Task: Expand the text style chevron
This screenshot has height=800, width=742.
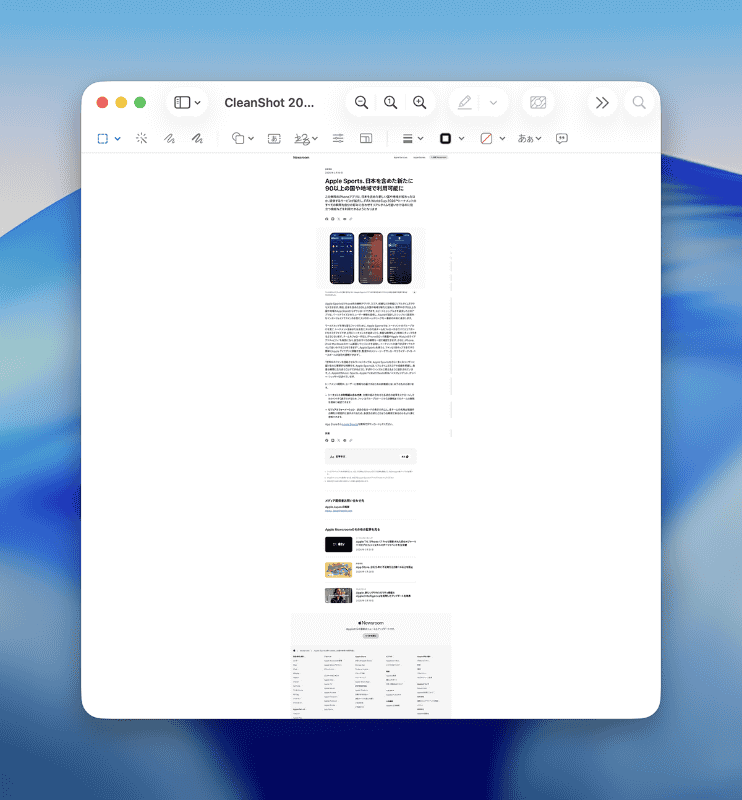Action: (x=538, y=138)
